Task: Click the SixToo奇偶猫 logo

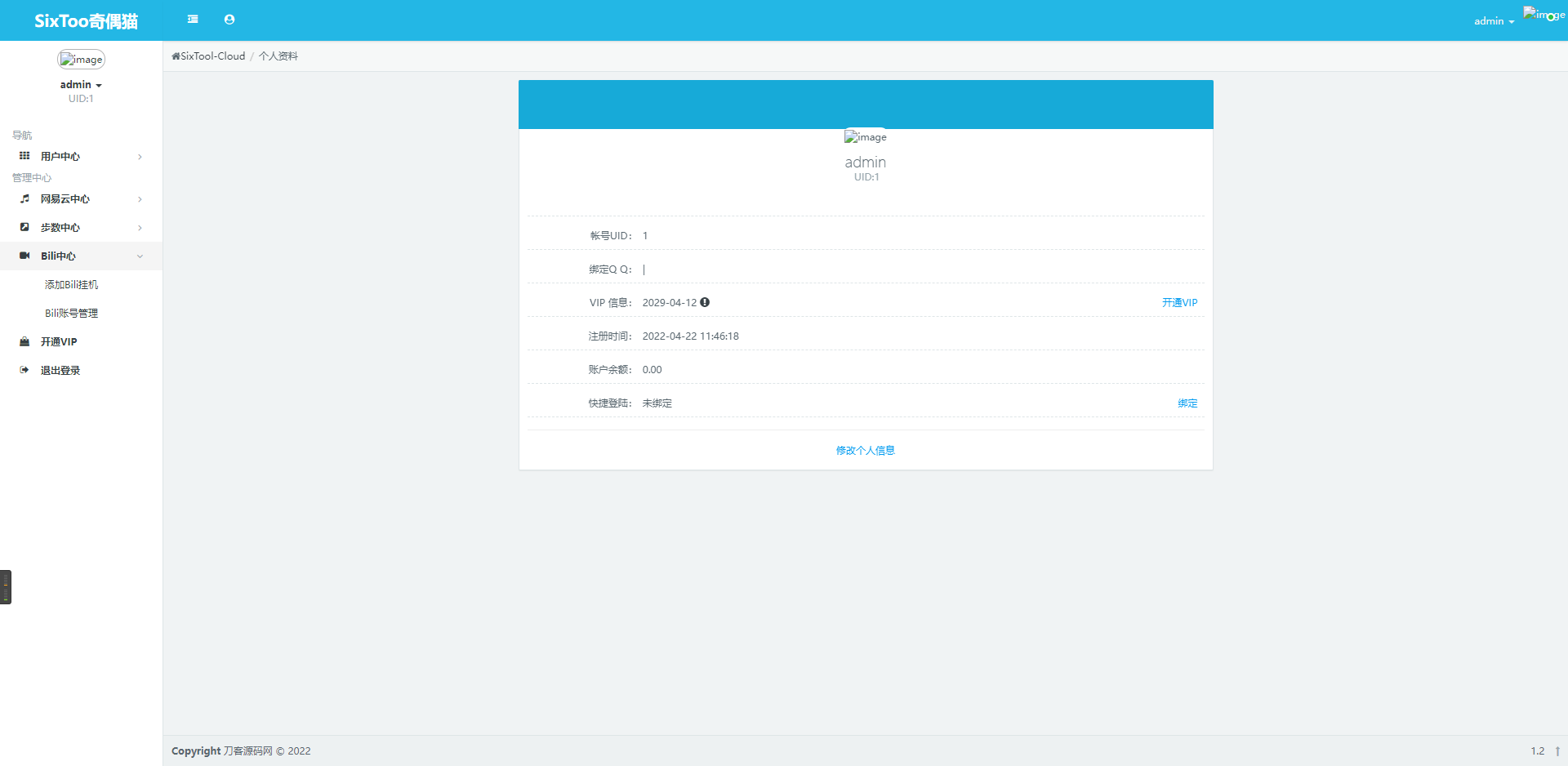Action: pos(86,21)
